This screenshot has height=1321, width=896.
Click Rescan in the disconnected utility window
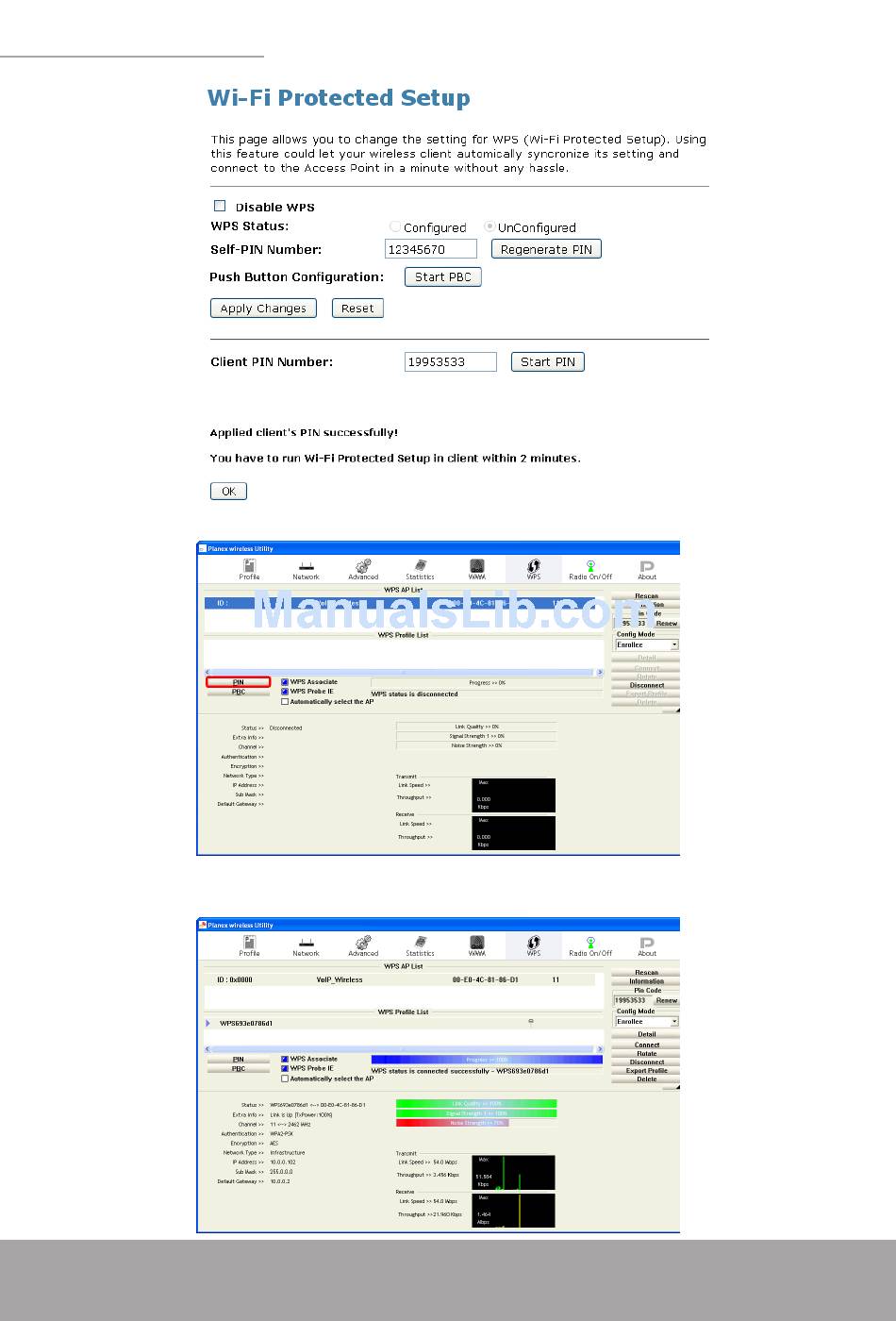point(646,596)
